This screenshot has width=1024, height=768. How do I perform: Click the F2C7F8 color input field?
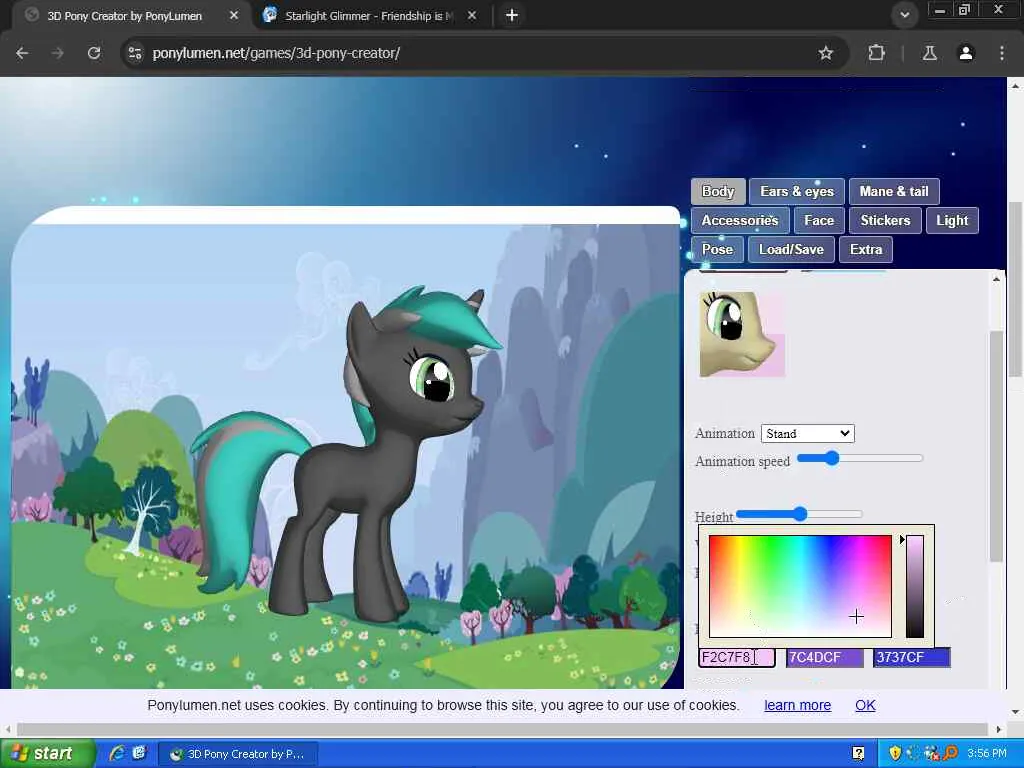737,658
